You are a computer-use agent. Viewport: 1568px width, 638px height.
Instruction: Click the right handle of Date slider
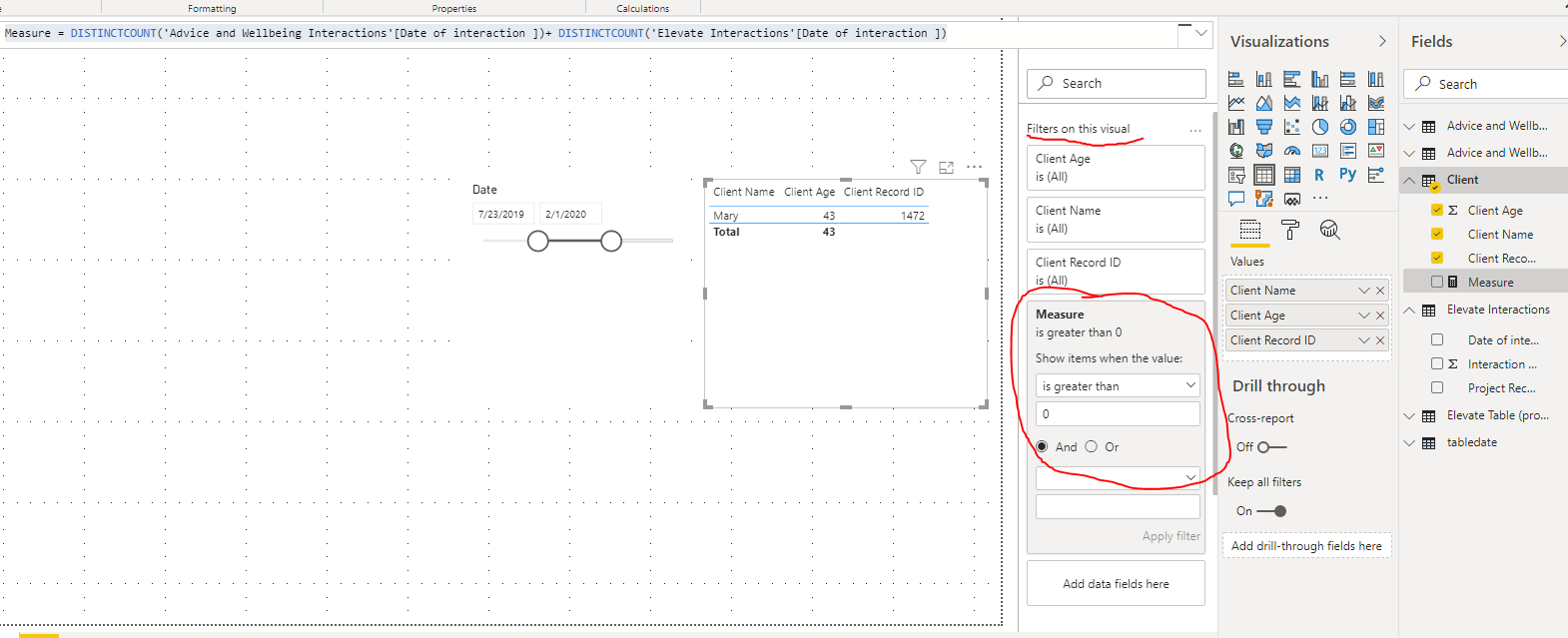point(611,241)
